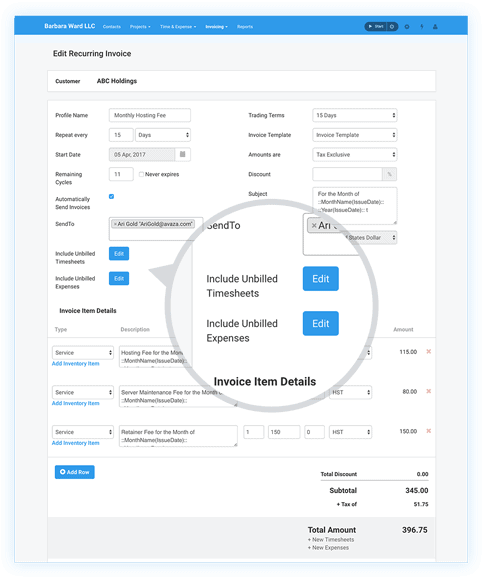Open the Invoicing menu
The height and width of the screenshot is (578, 483).
(x=216, y=27)
